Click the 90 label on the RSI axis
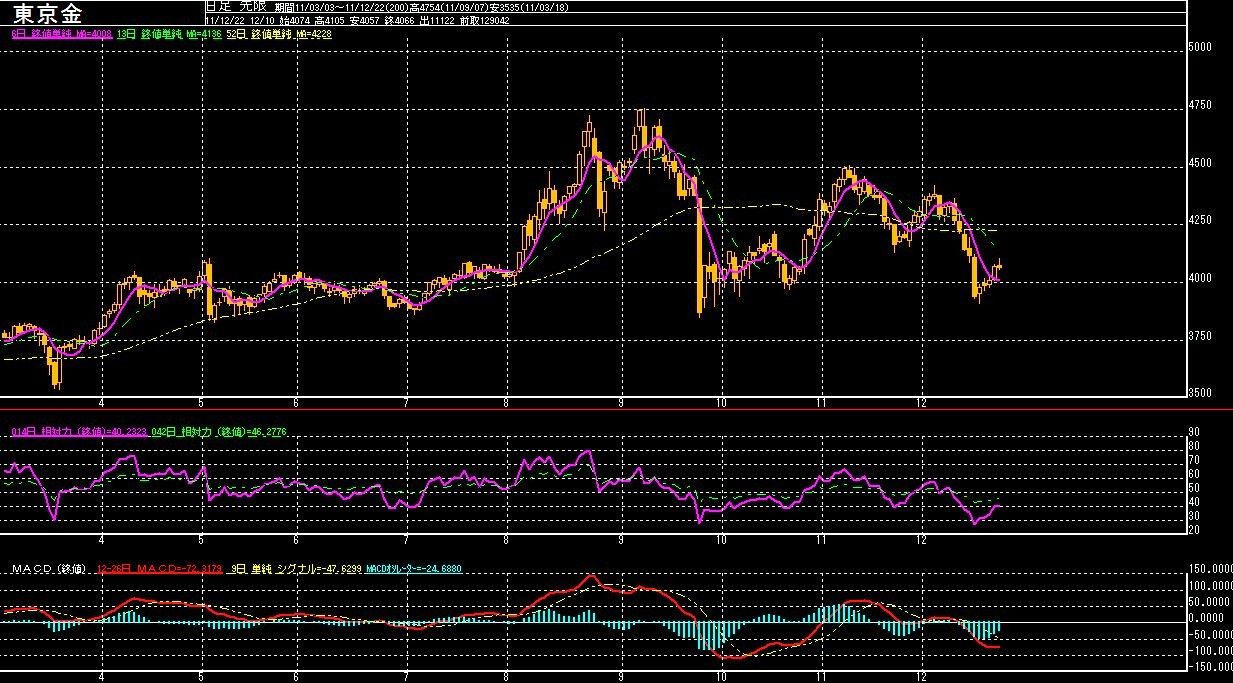Viewport: 1233px width, 683px height. click(x=1193, y=432)
